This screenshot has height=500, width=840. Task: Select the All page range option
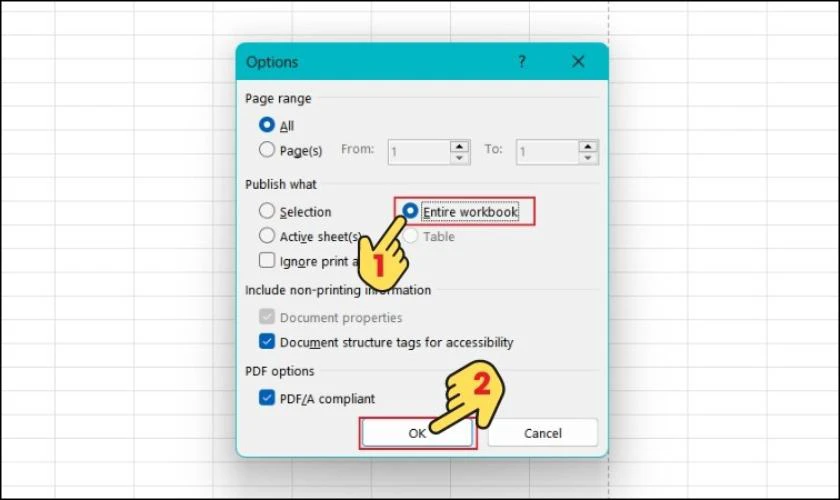pyautogui.click(x=266, y=125)
